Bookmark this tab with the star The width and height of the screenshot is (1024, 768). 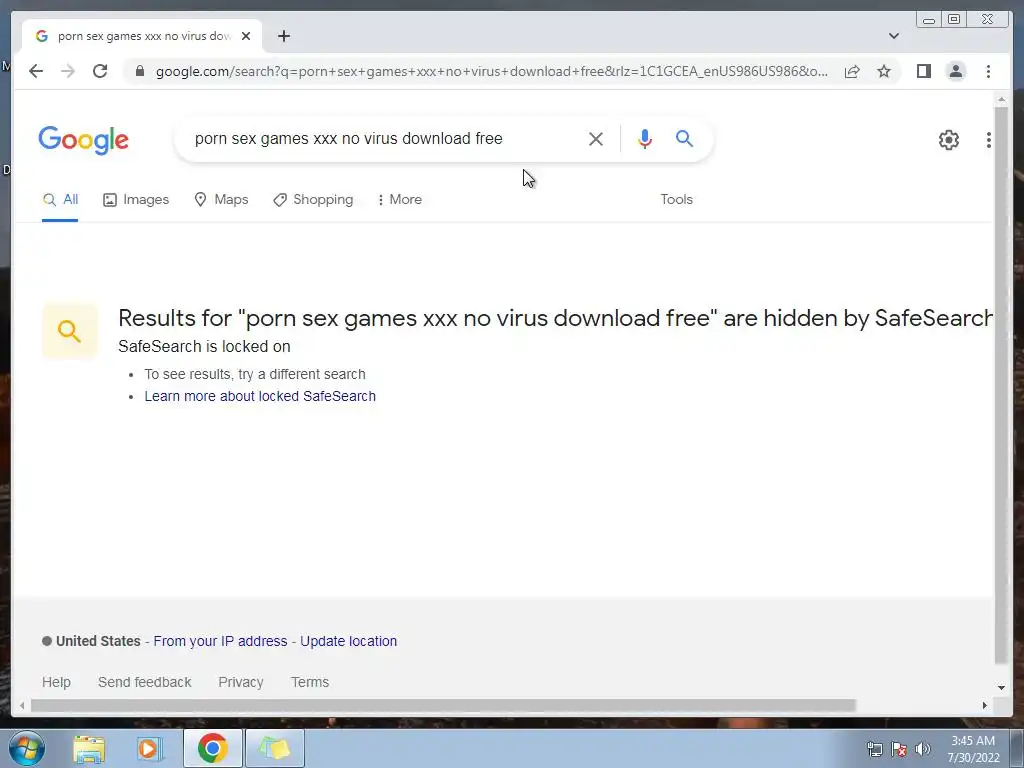click(x=884, y=71)
